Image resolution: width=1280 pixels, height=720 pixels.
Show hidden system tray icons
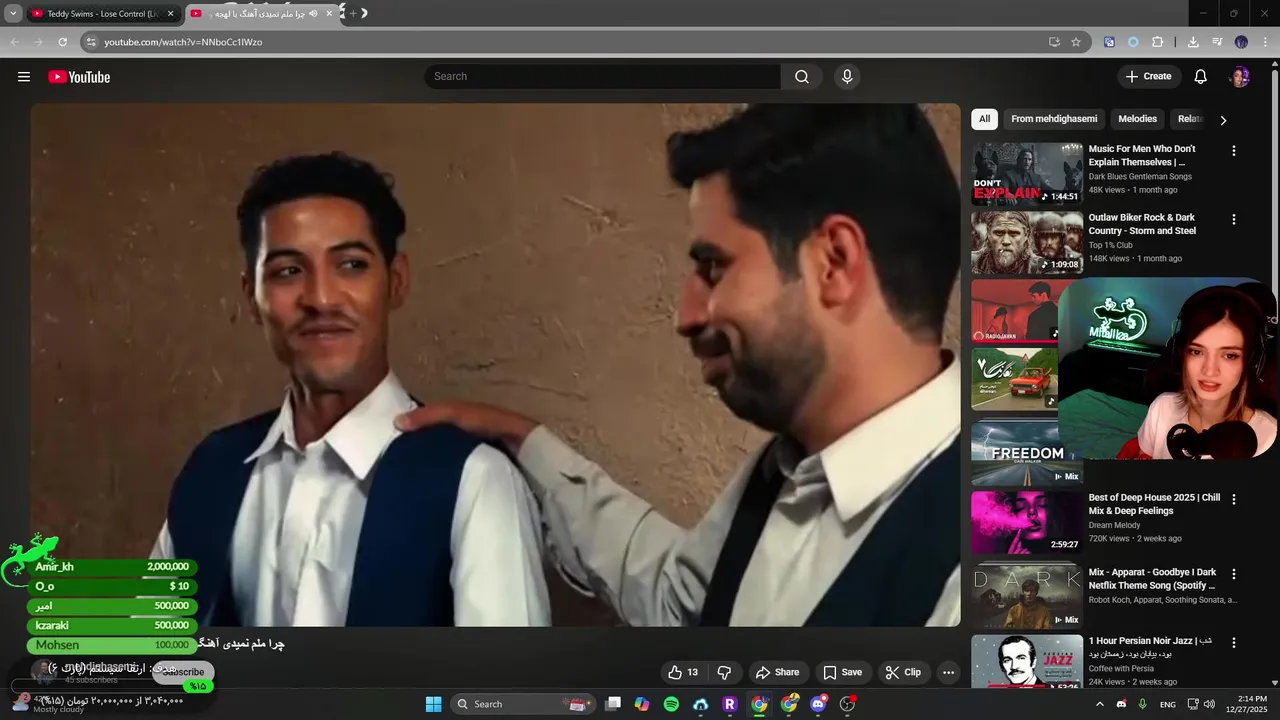1099,704
